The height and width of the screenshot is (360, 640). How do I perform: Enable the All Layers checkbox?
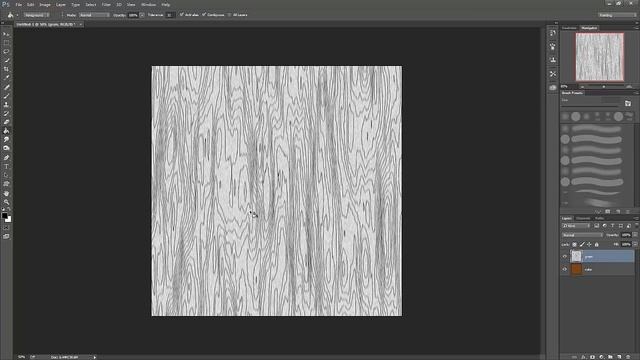[x=229, y=15]
